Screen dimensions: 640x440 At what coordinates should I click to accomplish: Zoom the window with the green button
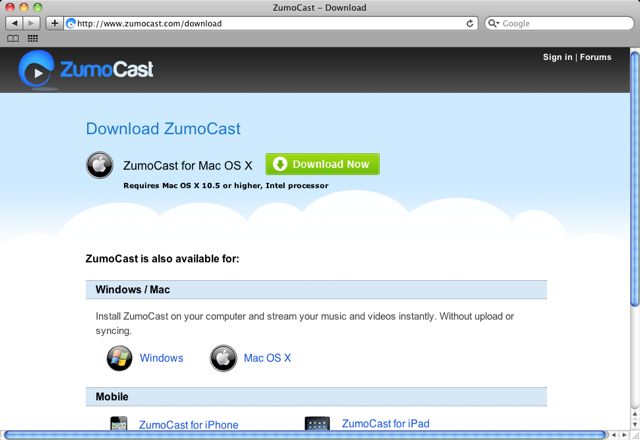38,7
